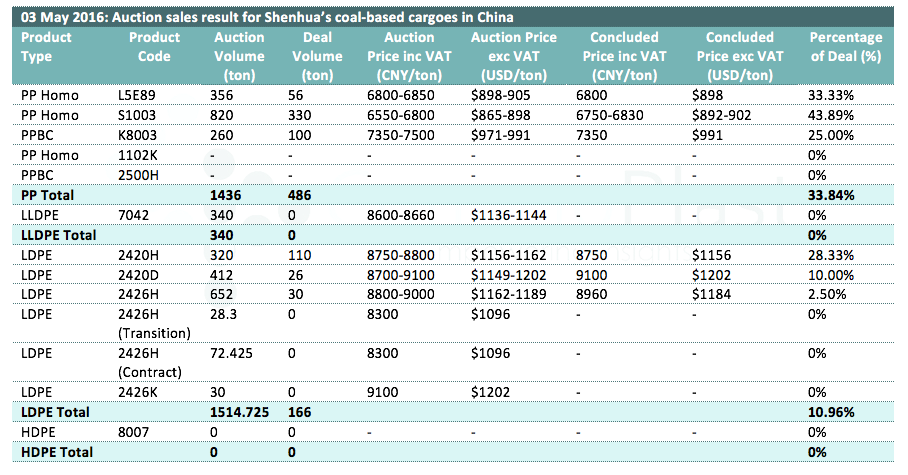This screenshot has width=908, height=475.
Task: Select auction volume '412'
Action: (222, 275)
